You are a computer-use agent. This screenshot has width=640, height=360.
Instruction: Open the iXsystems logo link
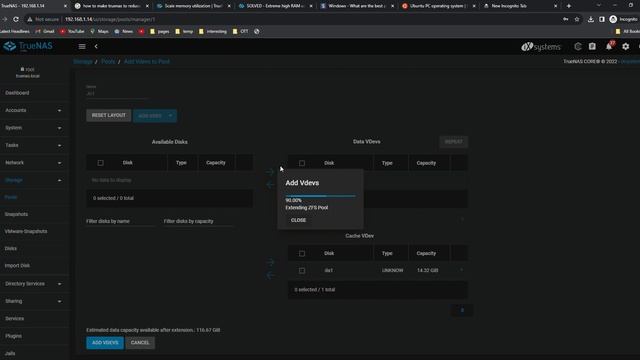tap(541, 47)
